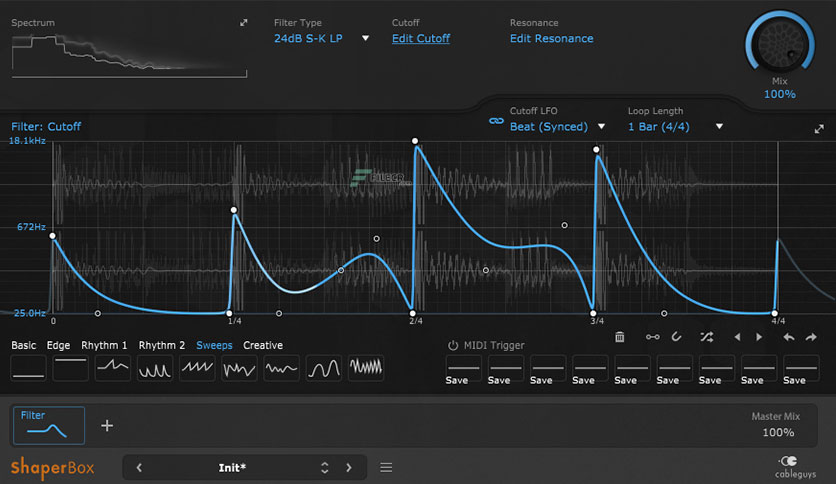Open the Cutoff LFO Beat (Synced) dropdown
836x484 pixels.
click(558, 127)
